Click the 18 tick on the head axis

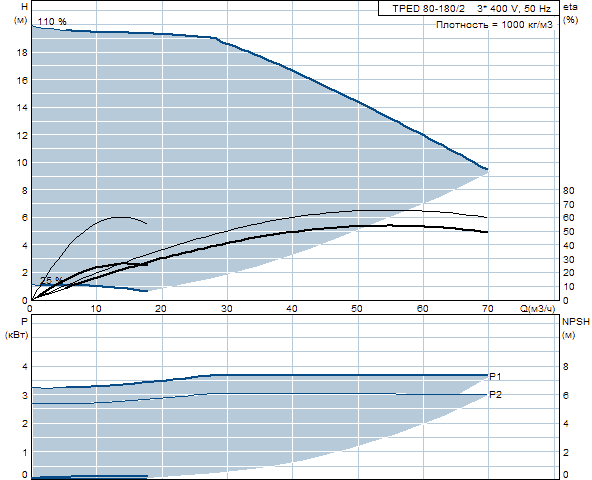coord(22,53)
